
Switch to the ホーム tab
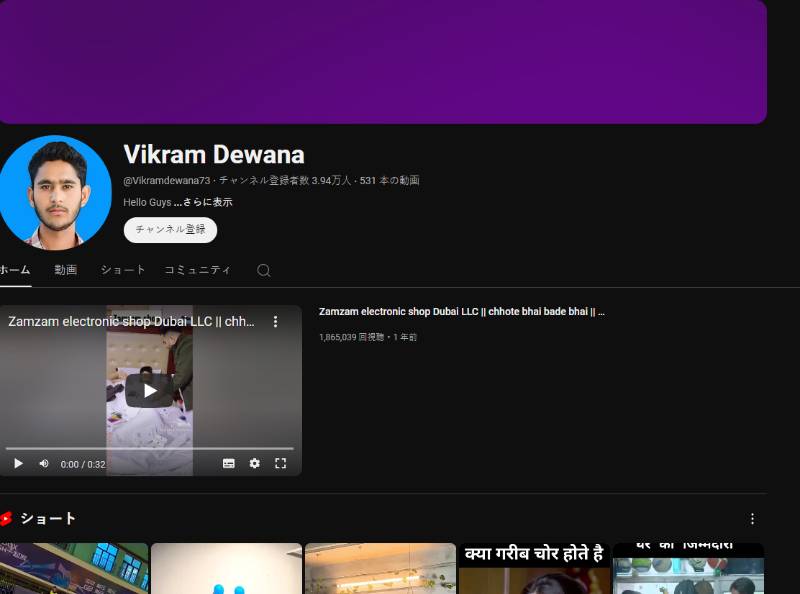15,269
